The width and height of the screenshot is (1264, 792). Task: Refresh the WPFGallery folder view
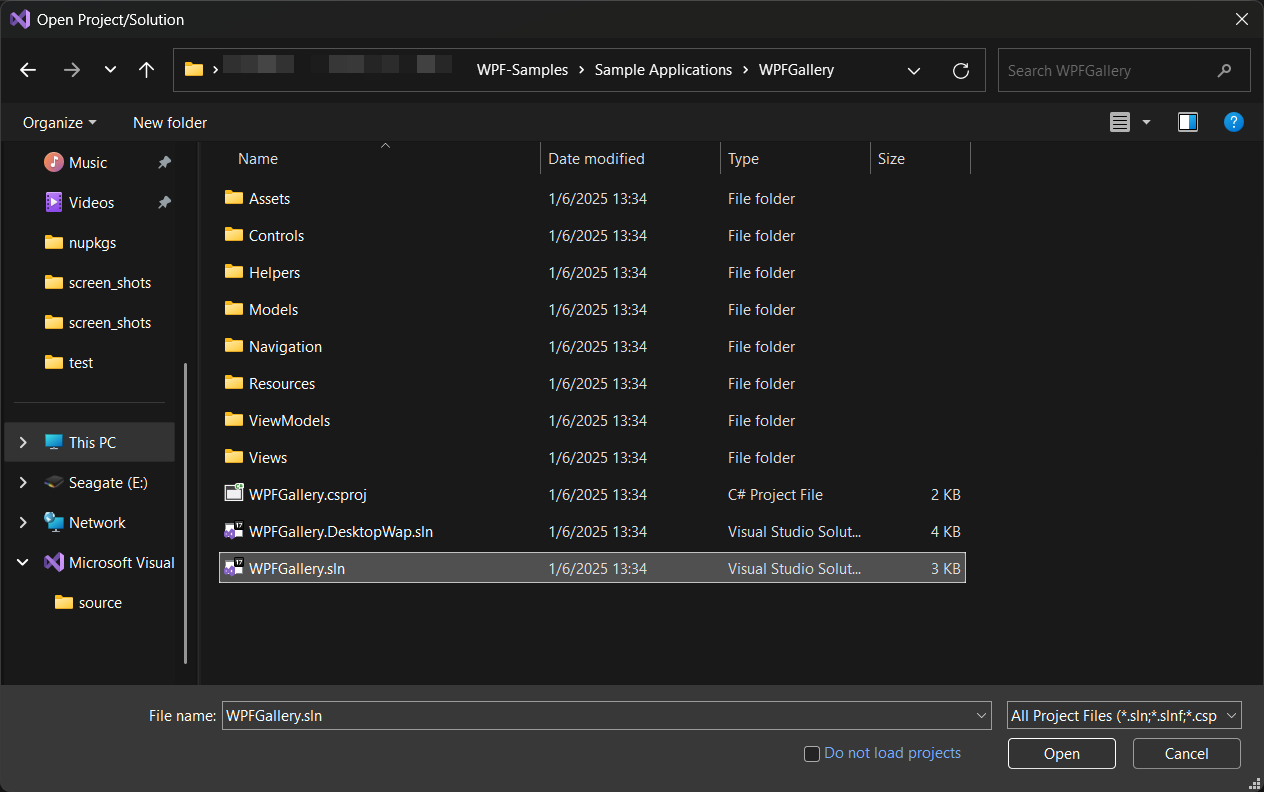[x=961, y=70]
